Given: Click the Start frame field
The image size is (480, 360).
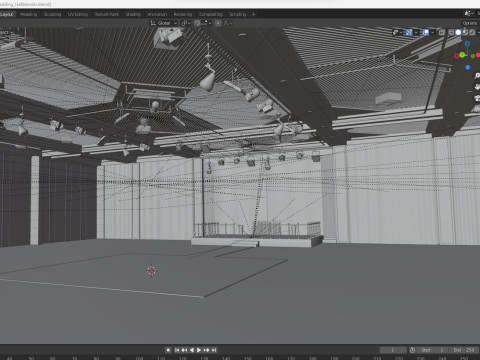Looking at the screenshot, I should (x=432, y=350).
